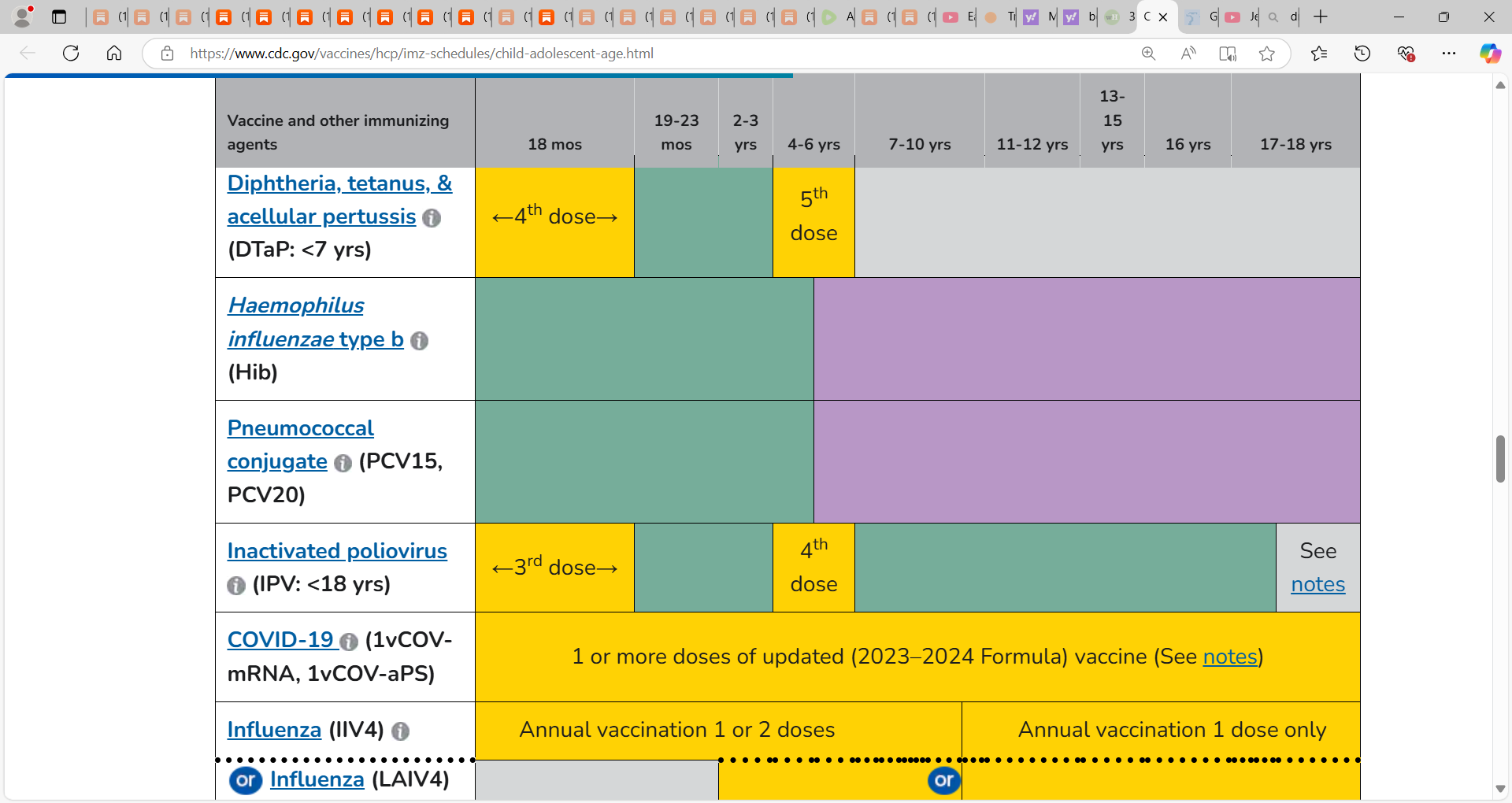Open Haemophilus influenzae type b link

click(315, 322)
